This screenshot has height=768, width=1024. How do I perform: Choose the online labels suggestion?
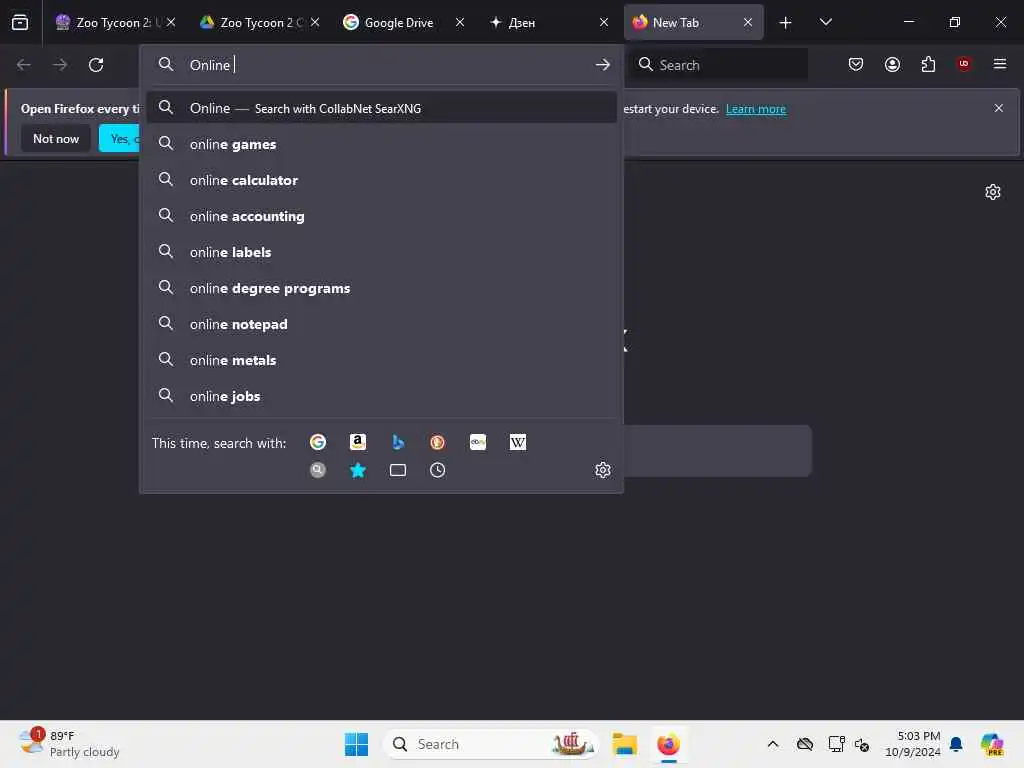pyautogui.click(x=381, y=251)
